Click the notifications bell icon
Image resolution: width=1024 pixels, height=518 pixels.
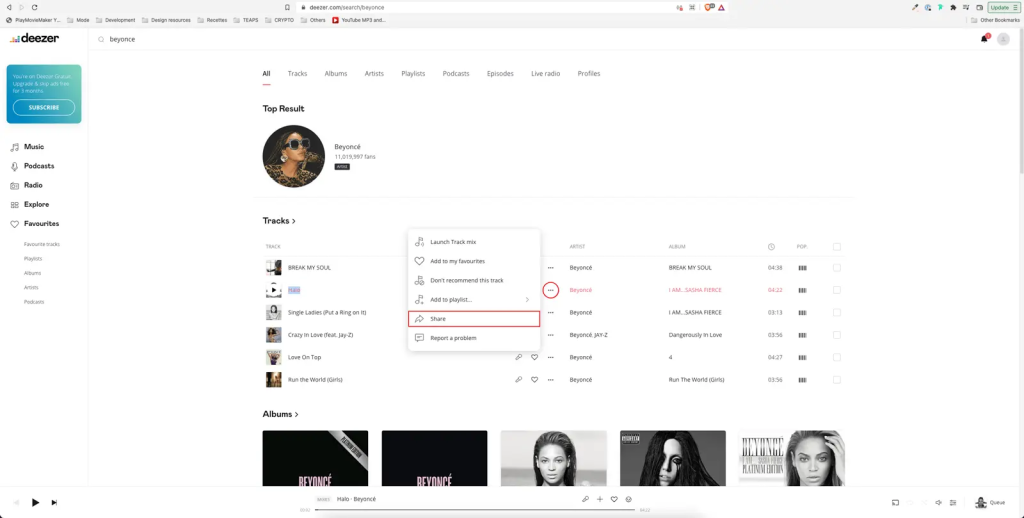[x=984, y=39]
